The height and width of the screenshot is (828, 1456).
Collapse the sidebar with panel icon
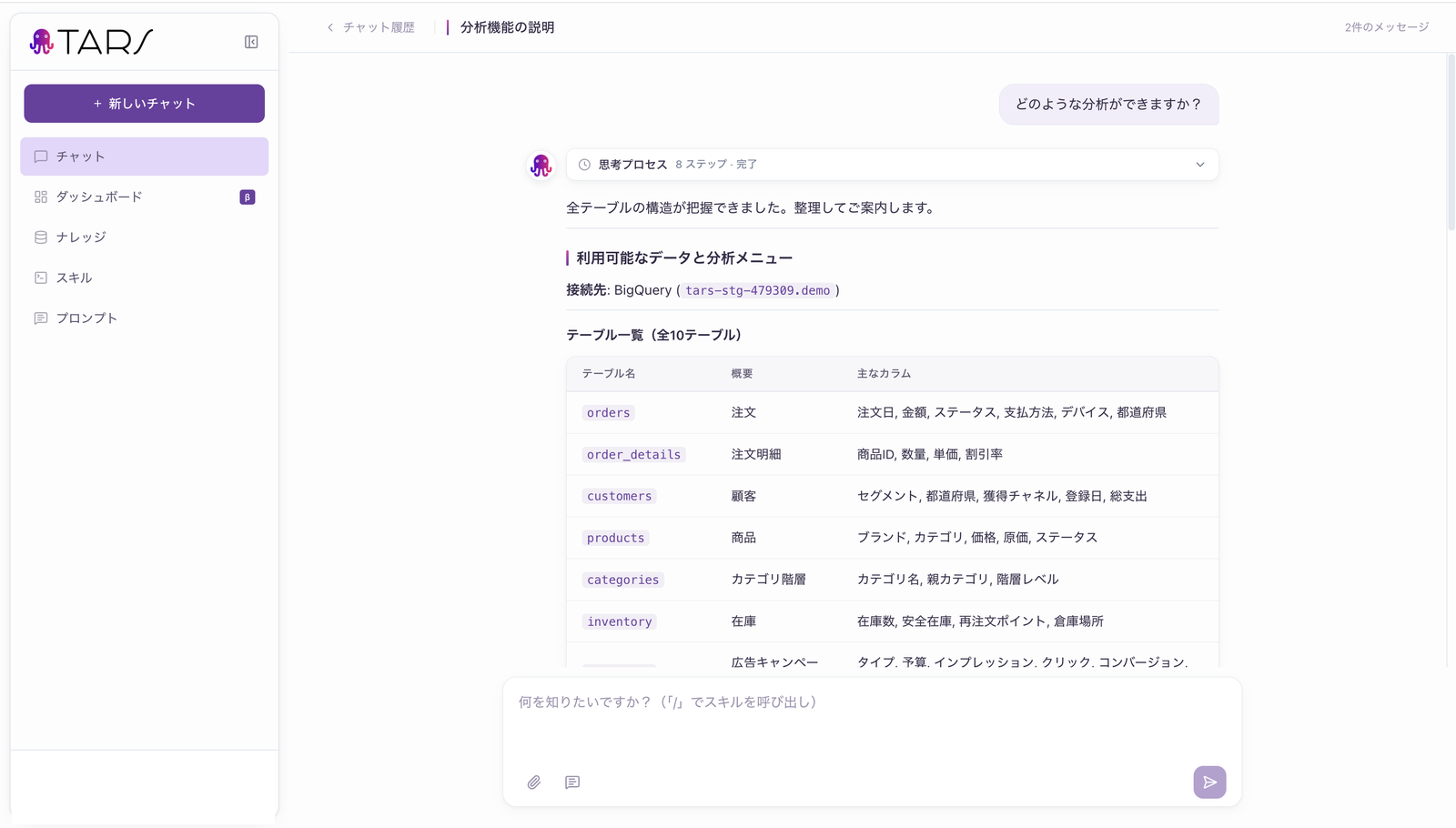coord(251,42)
